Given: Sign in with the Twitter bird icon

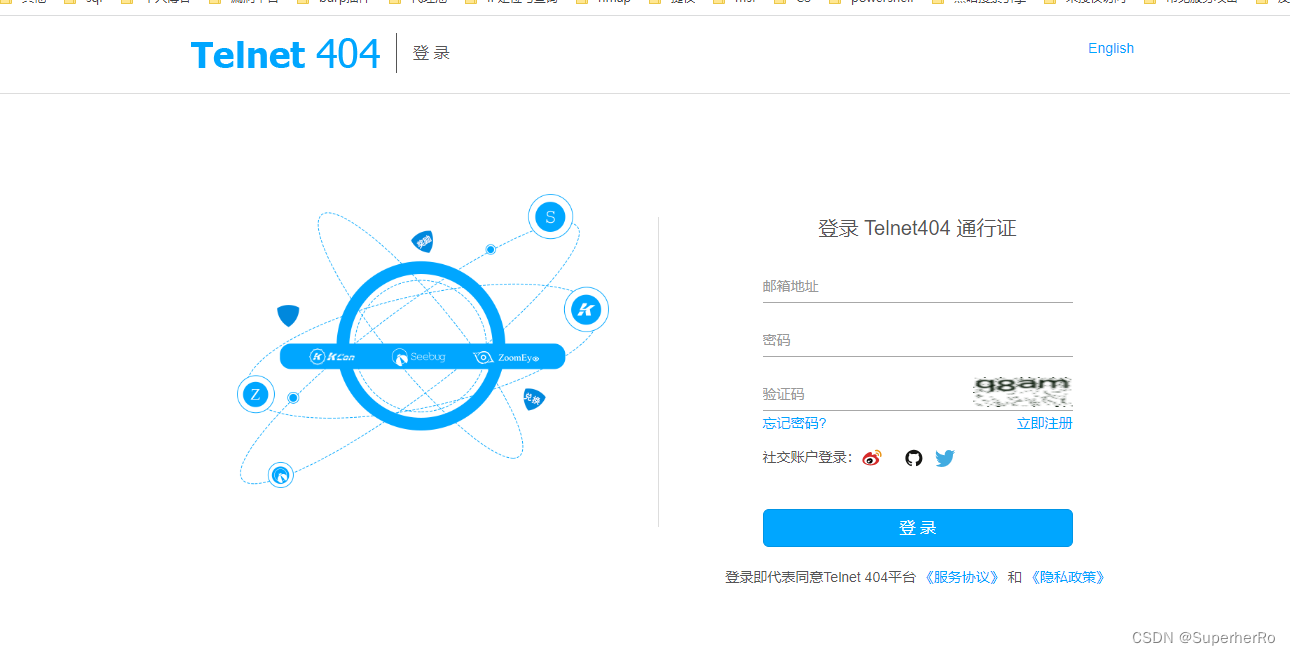Looking at the screenshot, I should point(945,458).
